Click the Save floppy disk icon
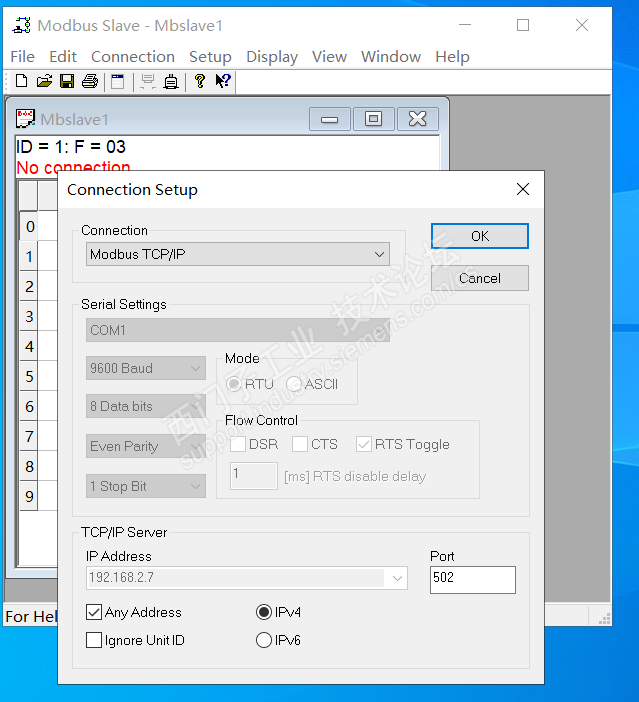 tap(67, 81)
